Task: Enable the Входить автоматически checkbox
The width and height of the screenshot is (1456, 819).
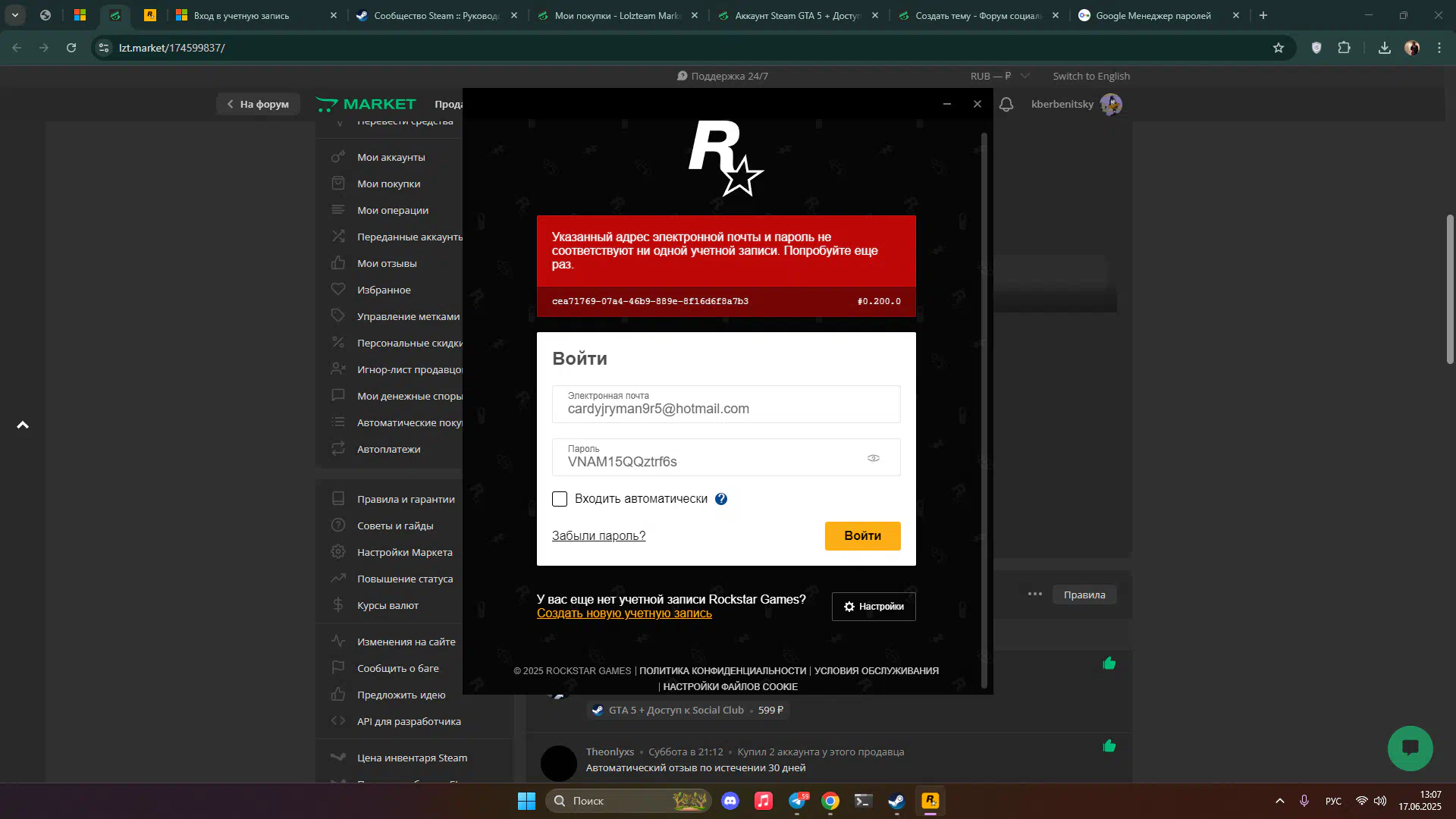Action: tap(560, 499)
